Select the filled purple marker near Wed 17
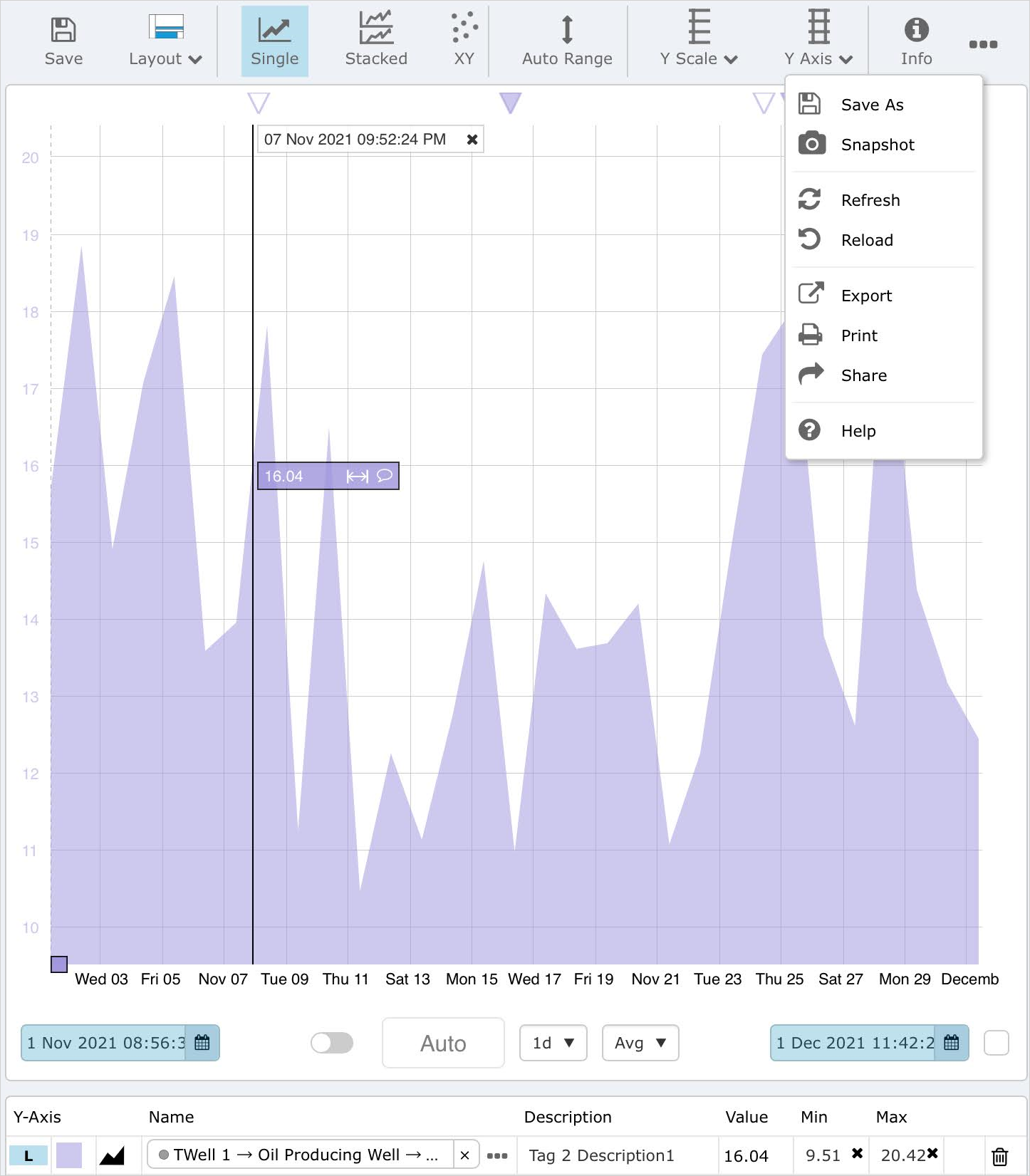 (x=510, y=103)
